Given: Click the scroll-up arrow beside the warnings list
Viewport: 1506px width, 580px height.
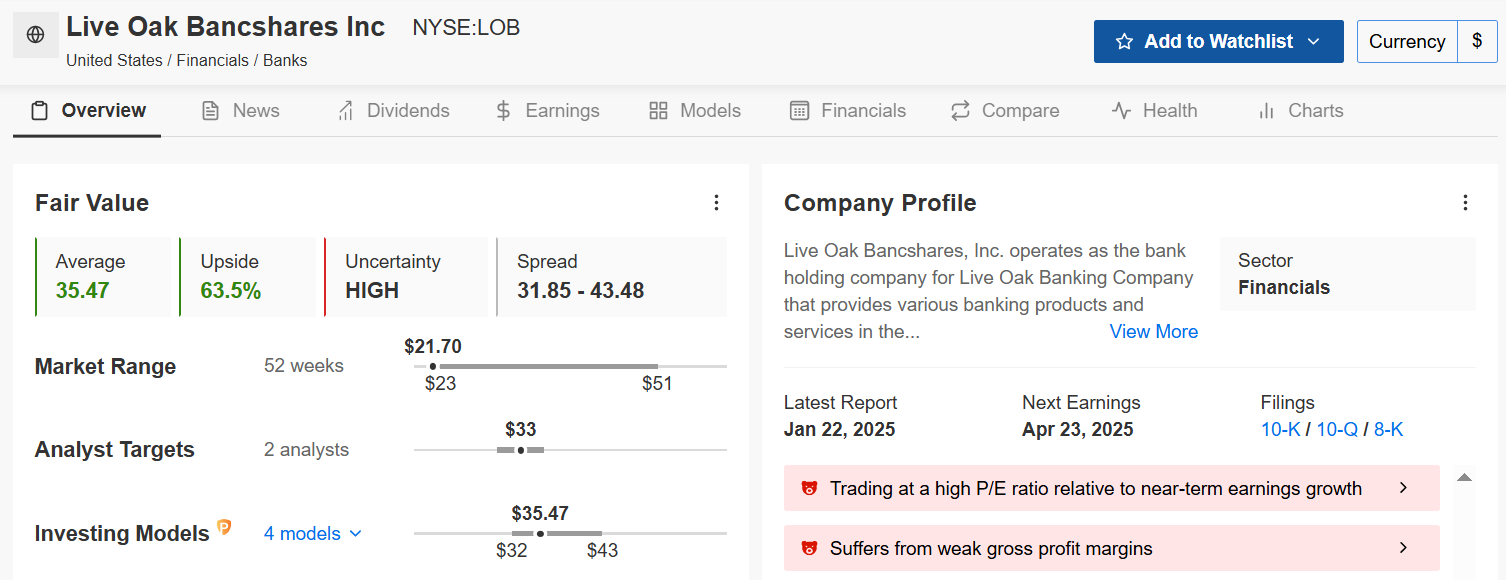Looking at the screenshot, I should [x=1464, y=477].
